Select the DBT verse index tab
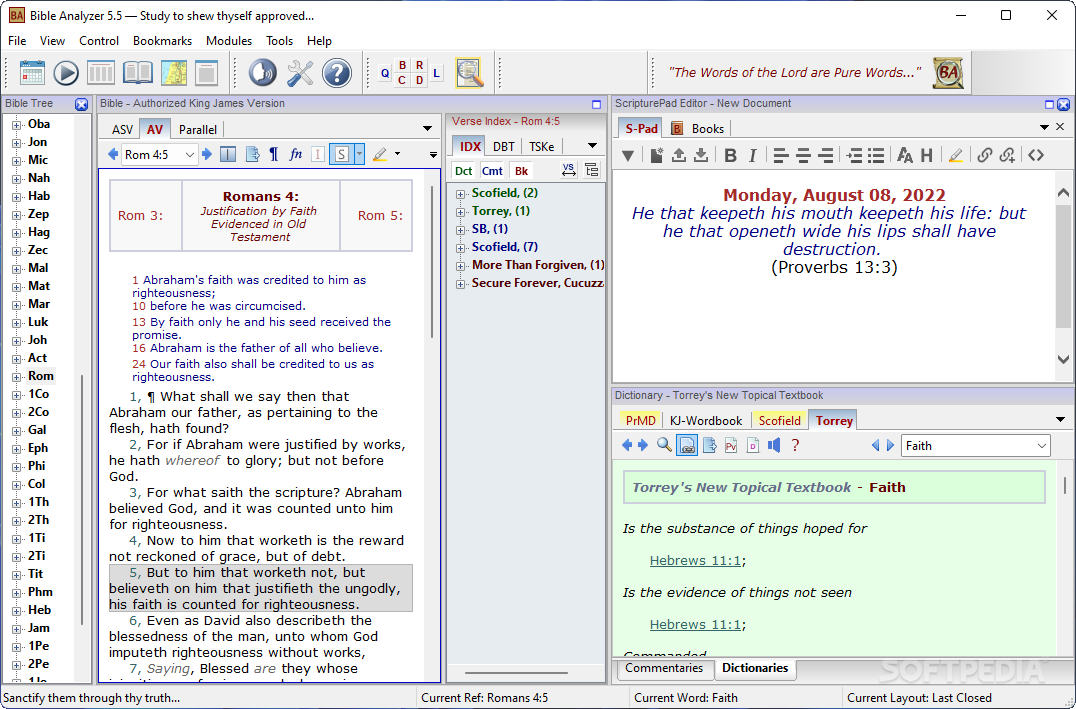 504,146
